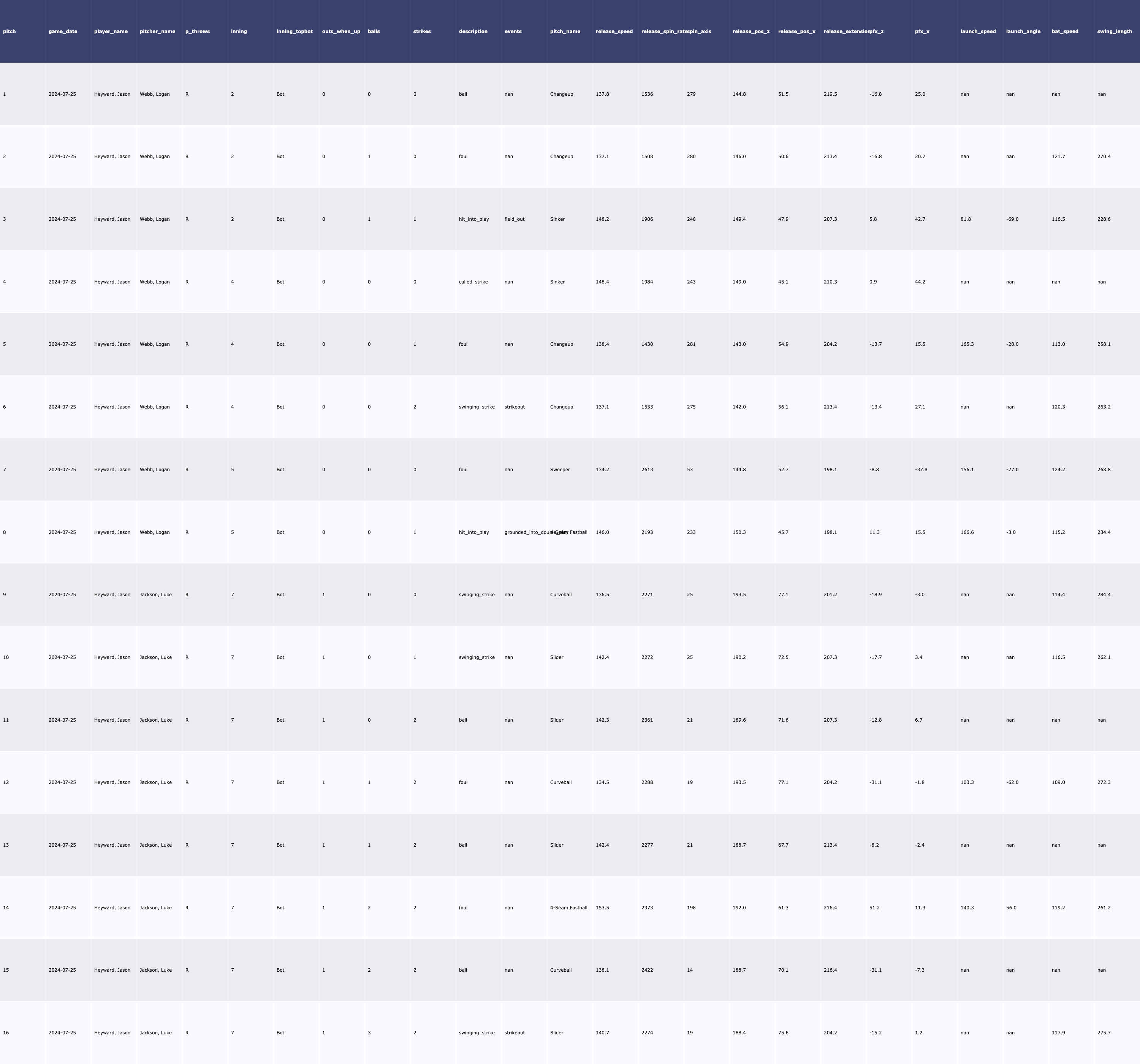The width and height of the screenshot is (1140, 1064).
Task: Click the pitcher_name column header
Action: [157, 32]
